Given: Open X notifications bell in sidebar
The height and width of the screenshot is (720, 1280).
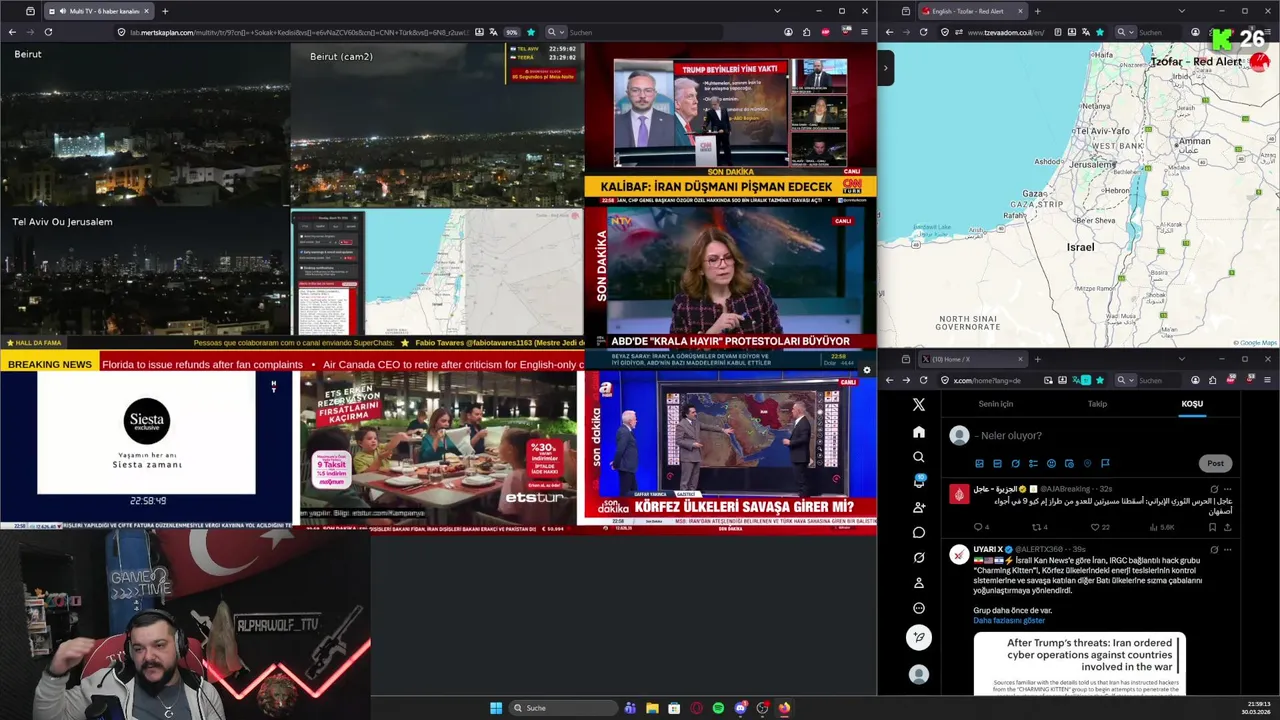Looking at the screenshot, I should [x=919, y=482].
